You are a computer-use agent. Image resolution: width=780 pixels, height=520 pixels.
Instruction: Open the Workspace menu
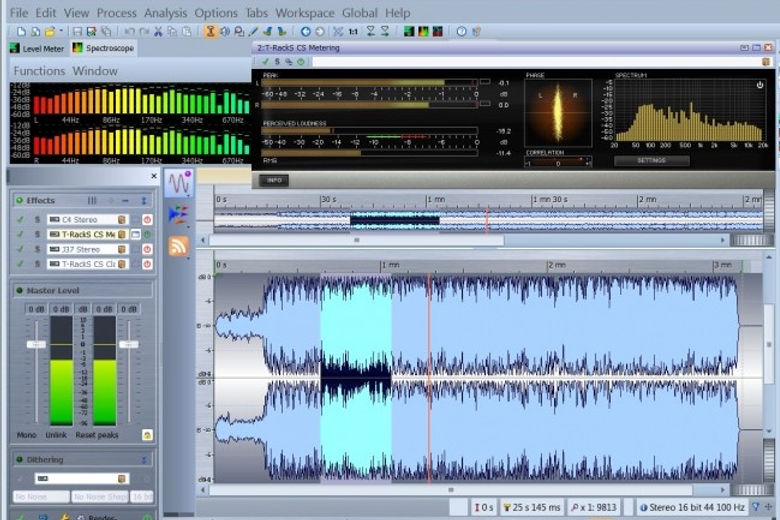coord(305,13)
